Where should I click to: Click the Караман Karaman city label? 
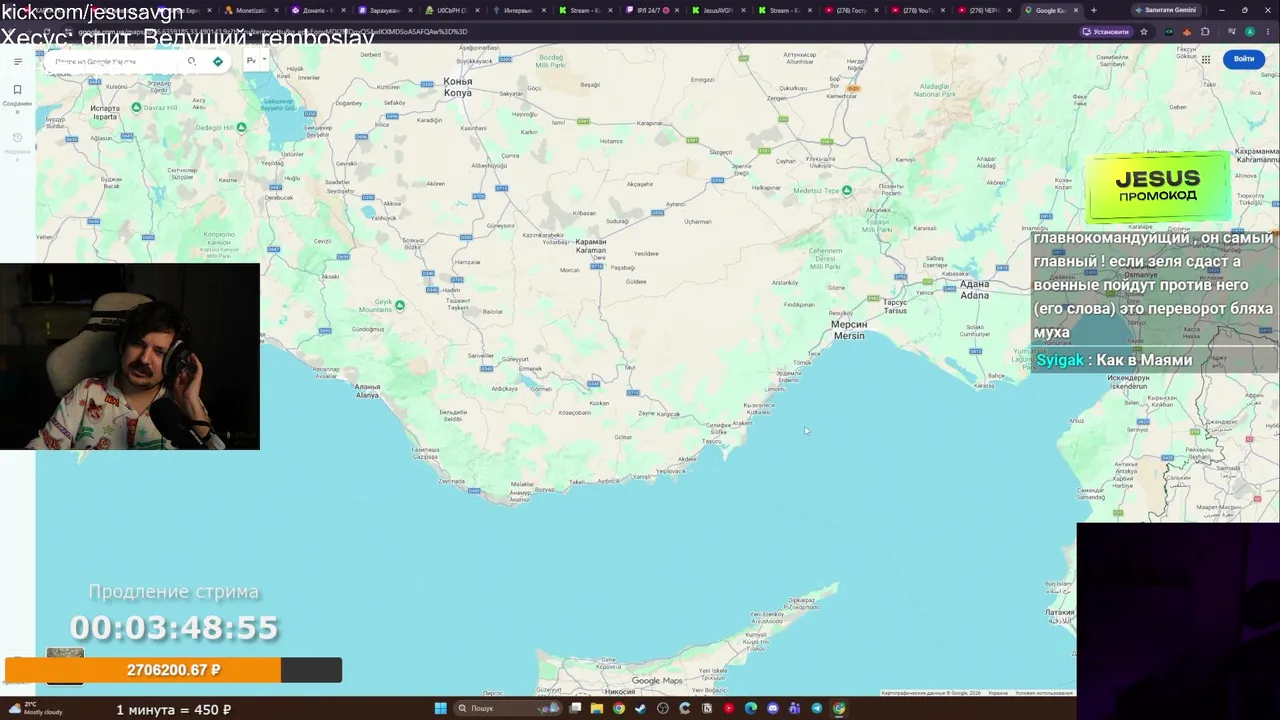click(x=591, y=246)
